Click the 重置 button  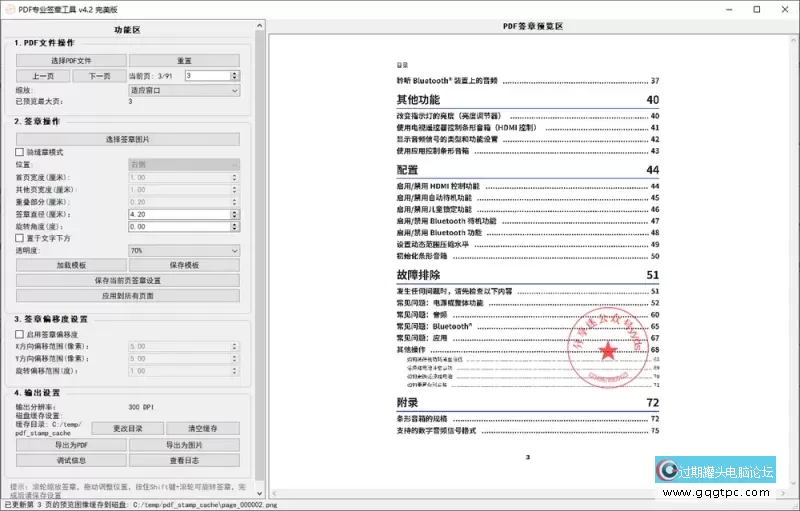point(184,61)
